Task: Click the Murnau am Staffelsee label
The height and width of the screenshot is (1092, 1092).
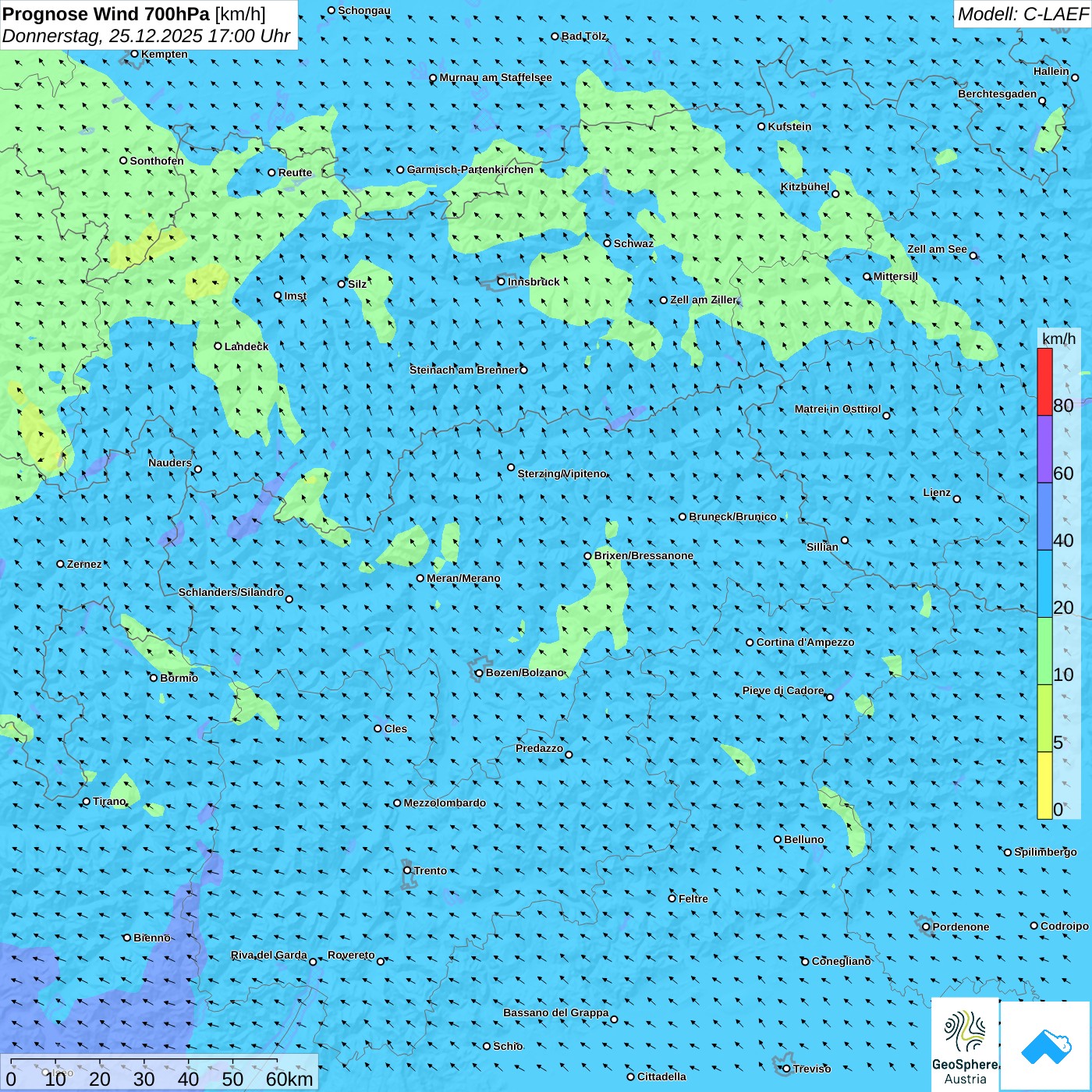Action: click(496, 77)
